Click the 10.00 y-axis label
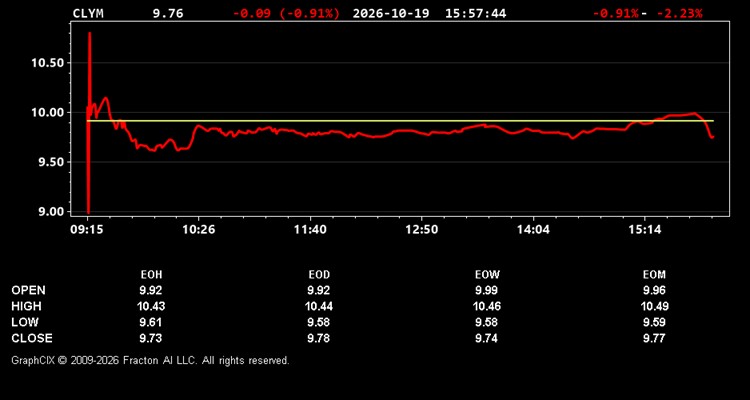Image resolution: width=750 pixels, height=400 pixels. [x=47, y=112]
